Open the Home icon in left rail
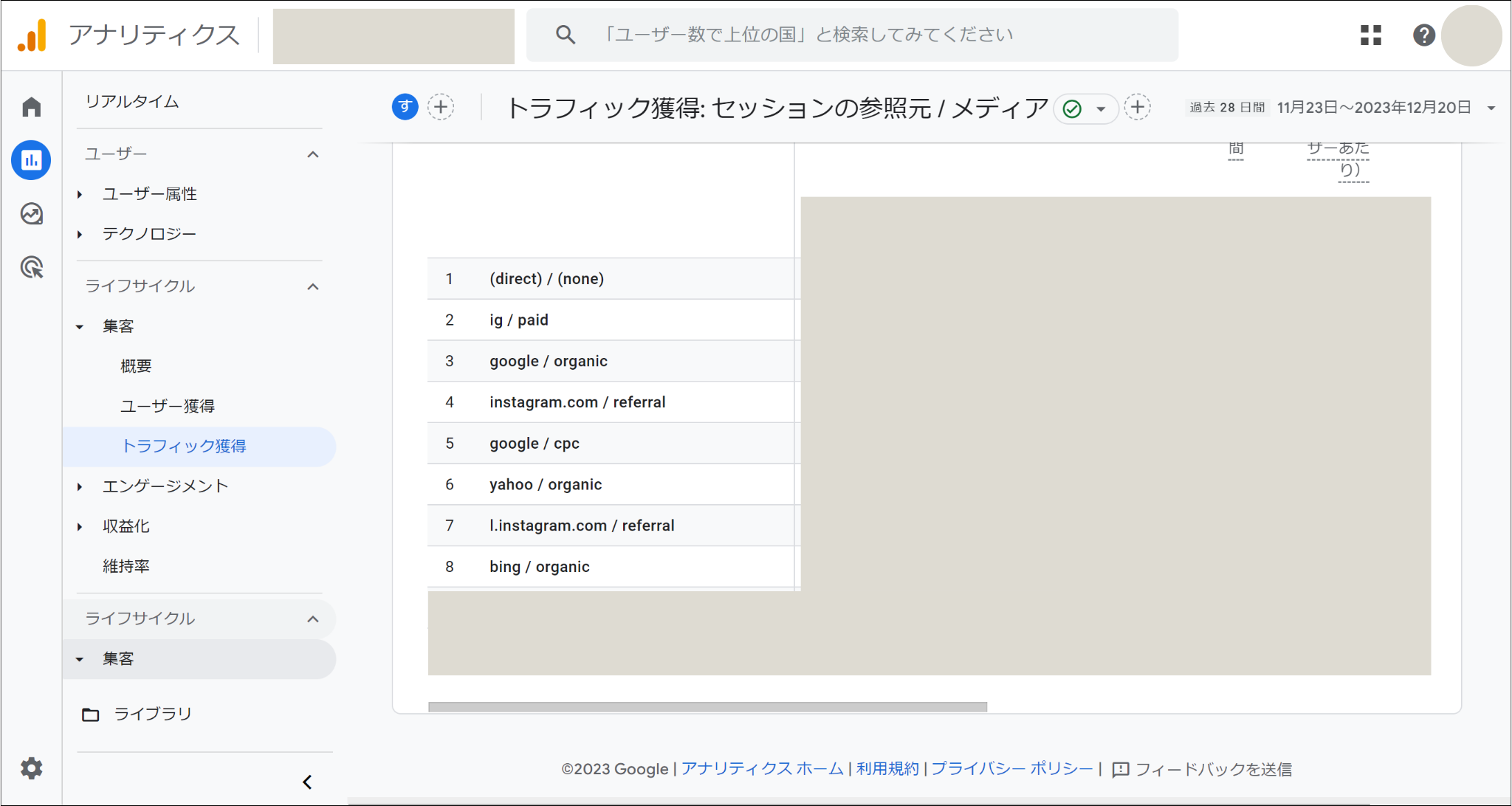The image size is (1512, 806). [31, 108]
